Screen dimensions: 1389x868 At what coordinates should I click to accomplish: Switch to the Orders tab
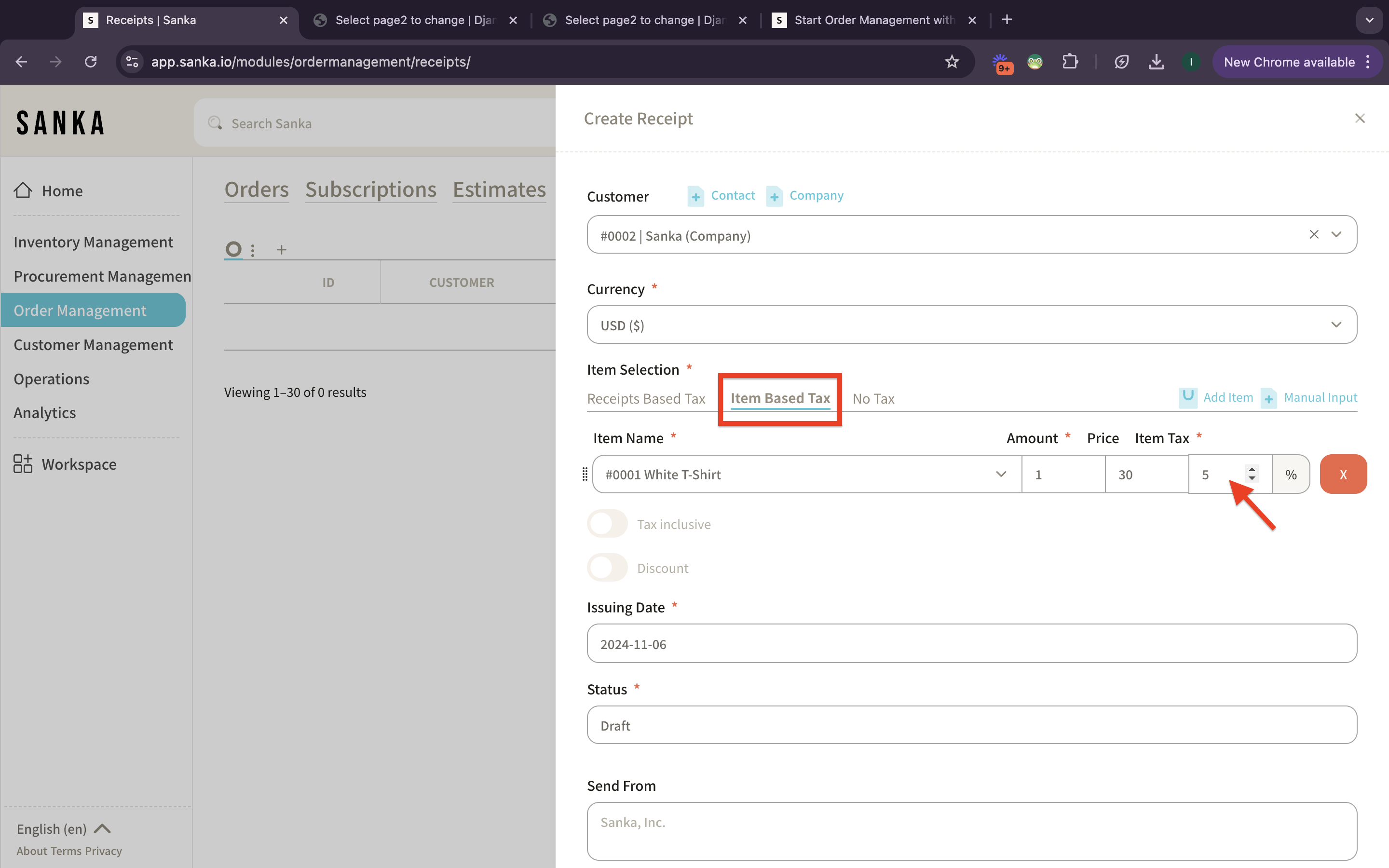(257, 190)
